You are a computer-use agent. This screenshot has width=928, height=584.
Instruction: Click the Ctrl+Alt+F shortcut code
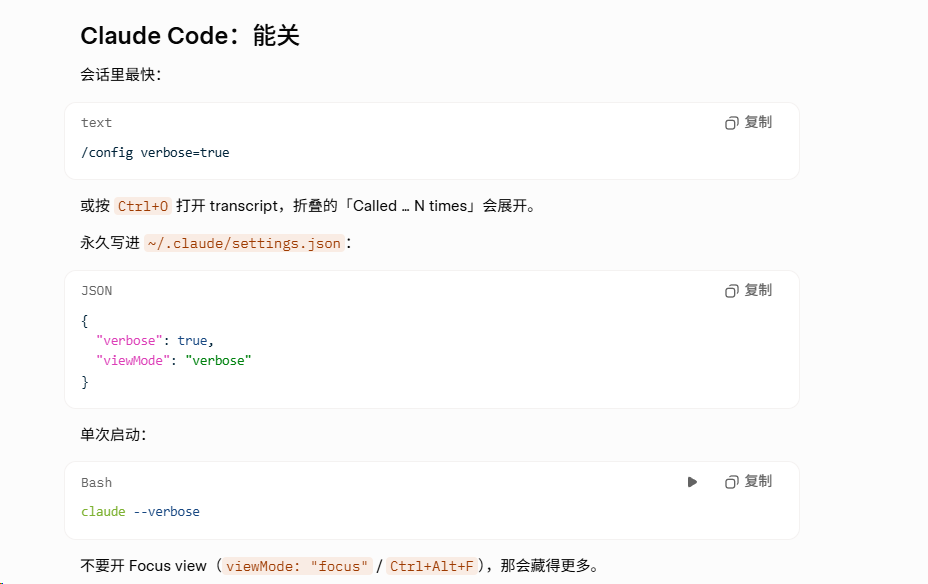coord(431,566)
